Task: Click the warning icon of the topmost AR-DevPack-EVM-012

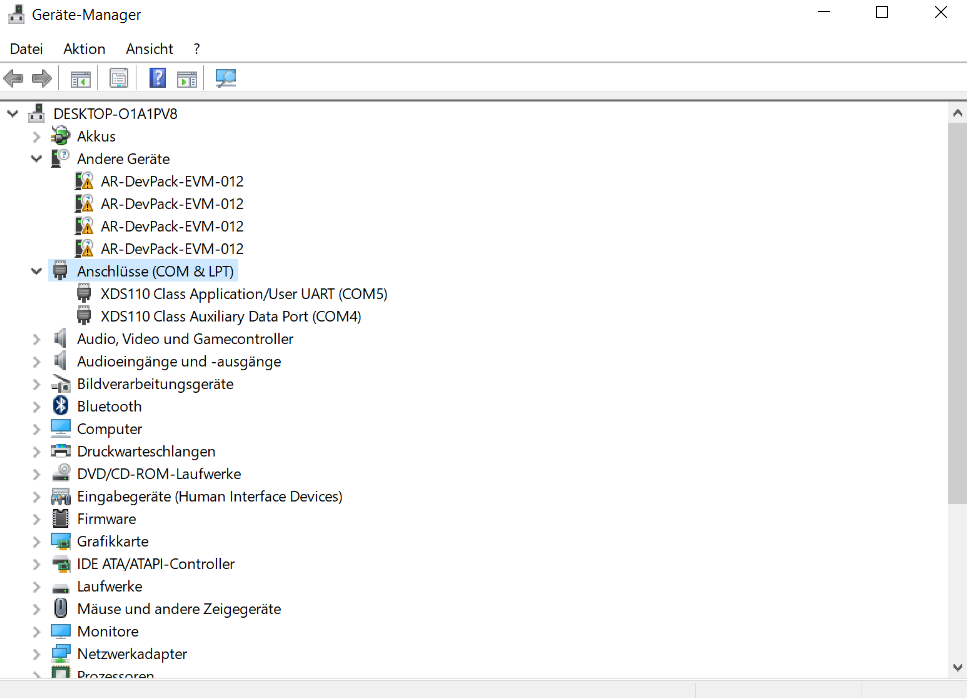Action: (x=84, y=181)
